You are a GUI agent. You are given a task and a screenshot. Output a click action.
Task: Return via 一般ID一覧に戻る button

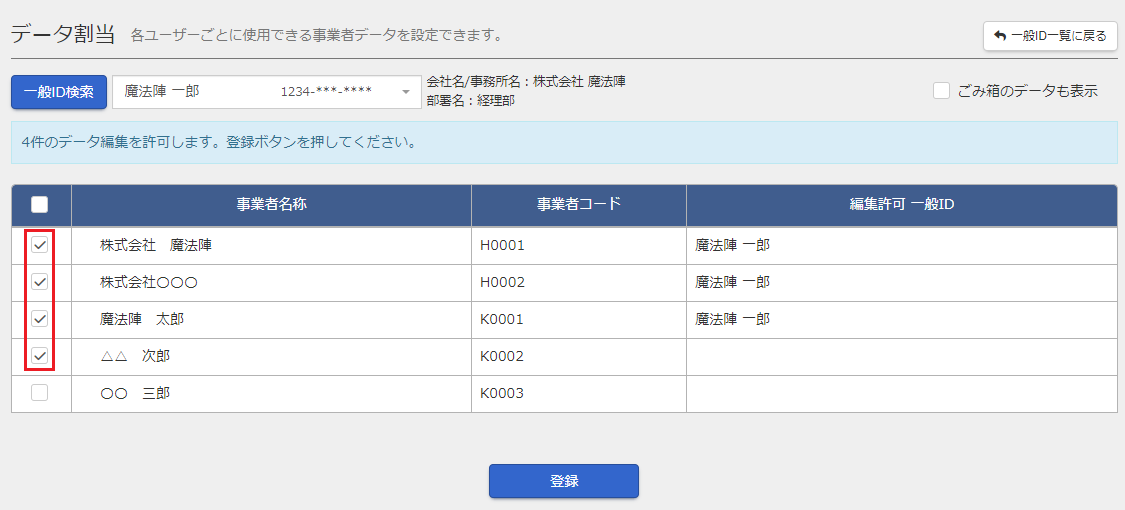[1050, 36]
